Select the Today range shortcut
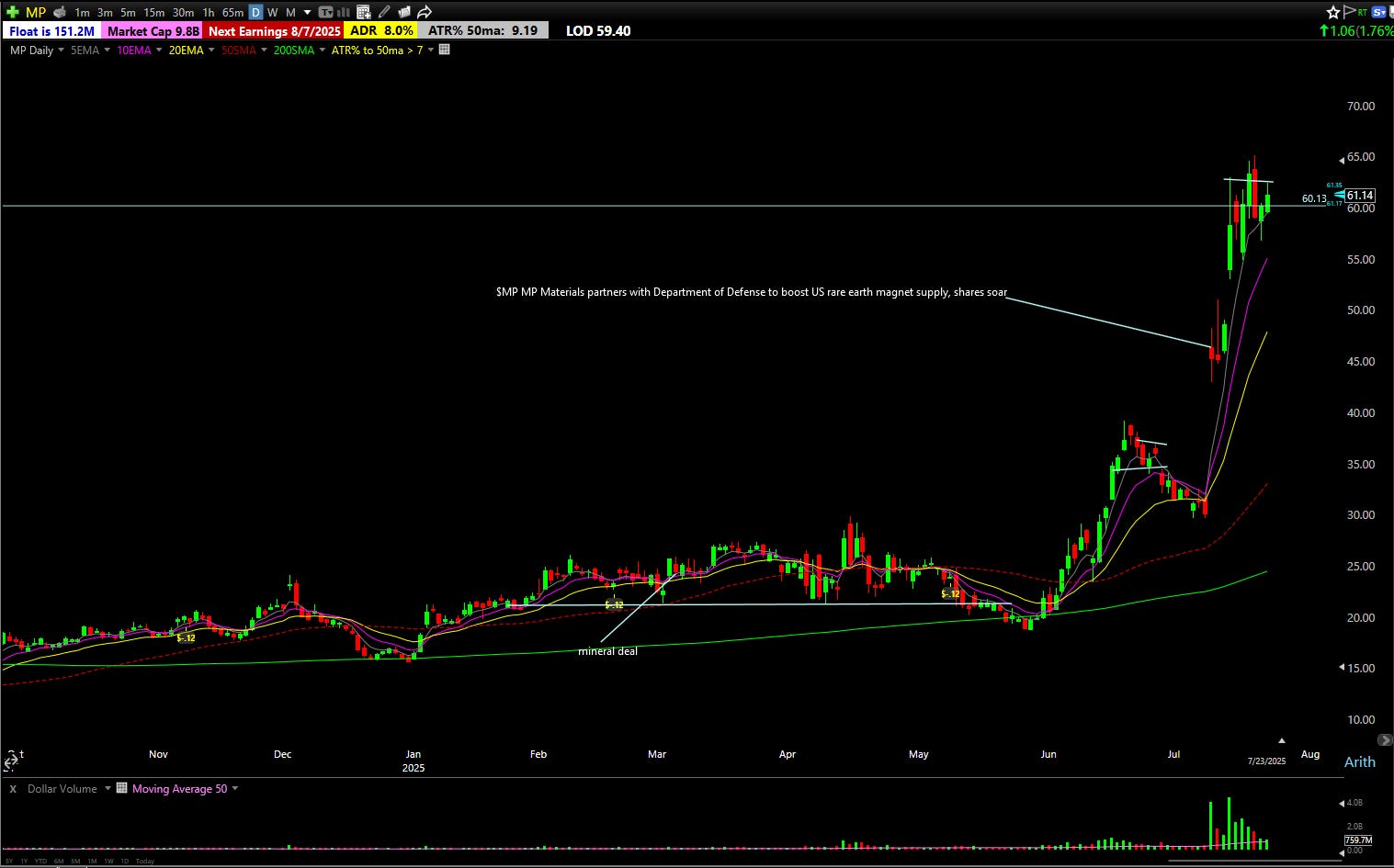The width and height of the screenshot is (1394, 868). pyautogui.click(x=144, y=861)
